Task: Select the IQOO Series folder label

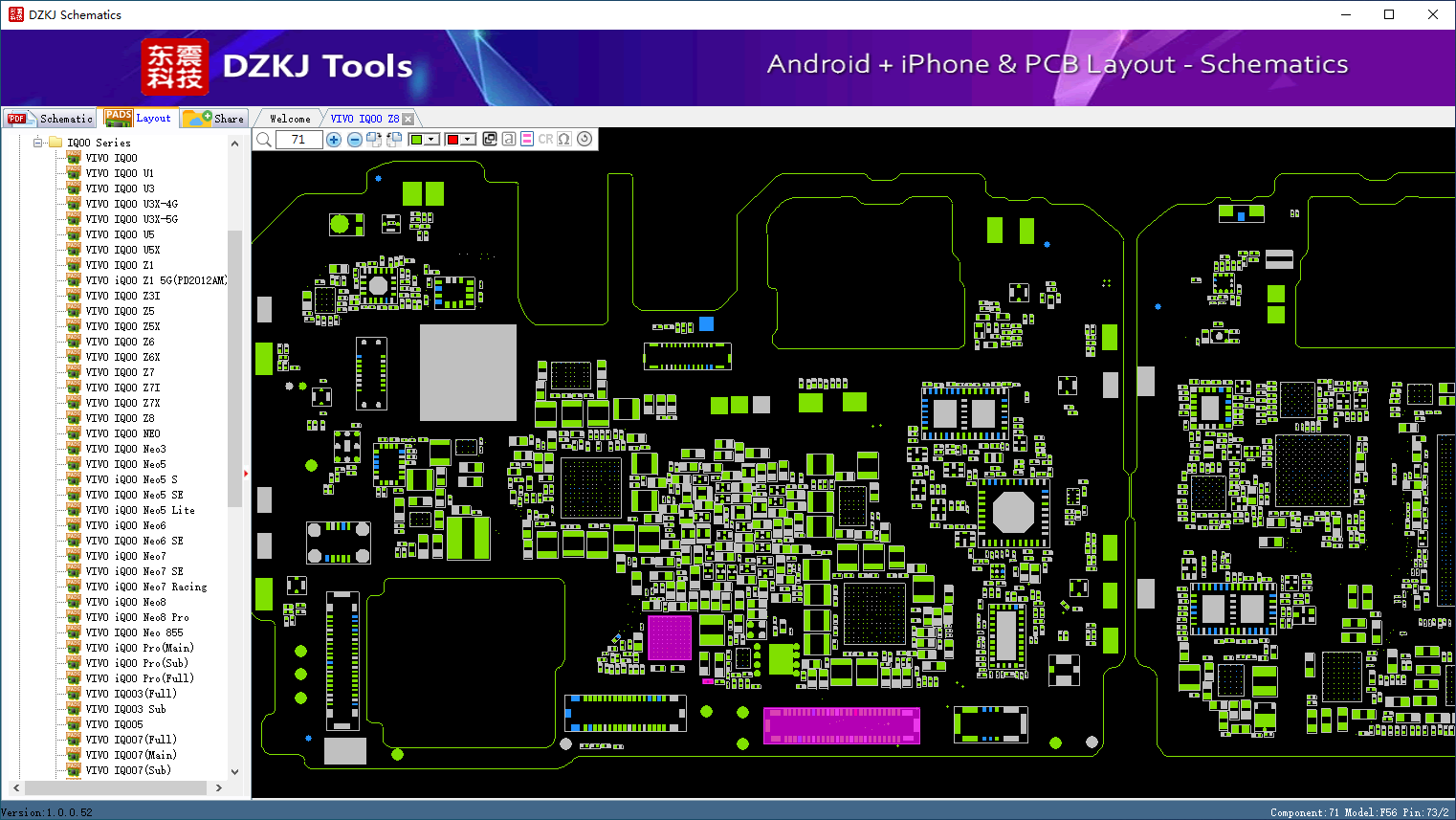Action: [99, 143]
